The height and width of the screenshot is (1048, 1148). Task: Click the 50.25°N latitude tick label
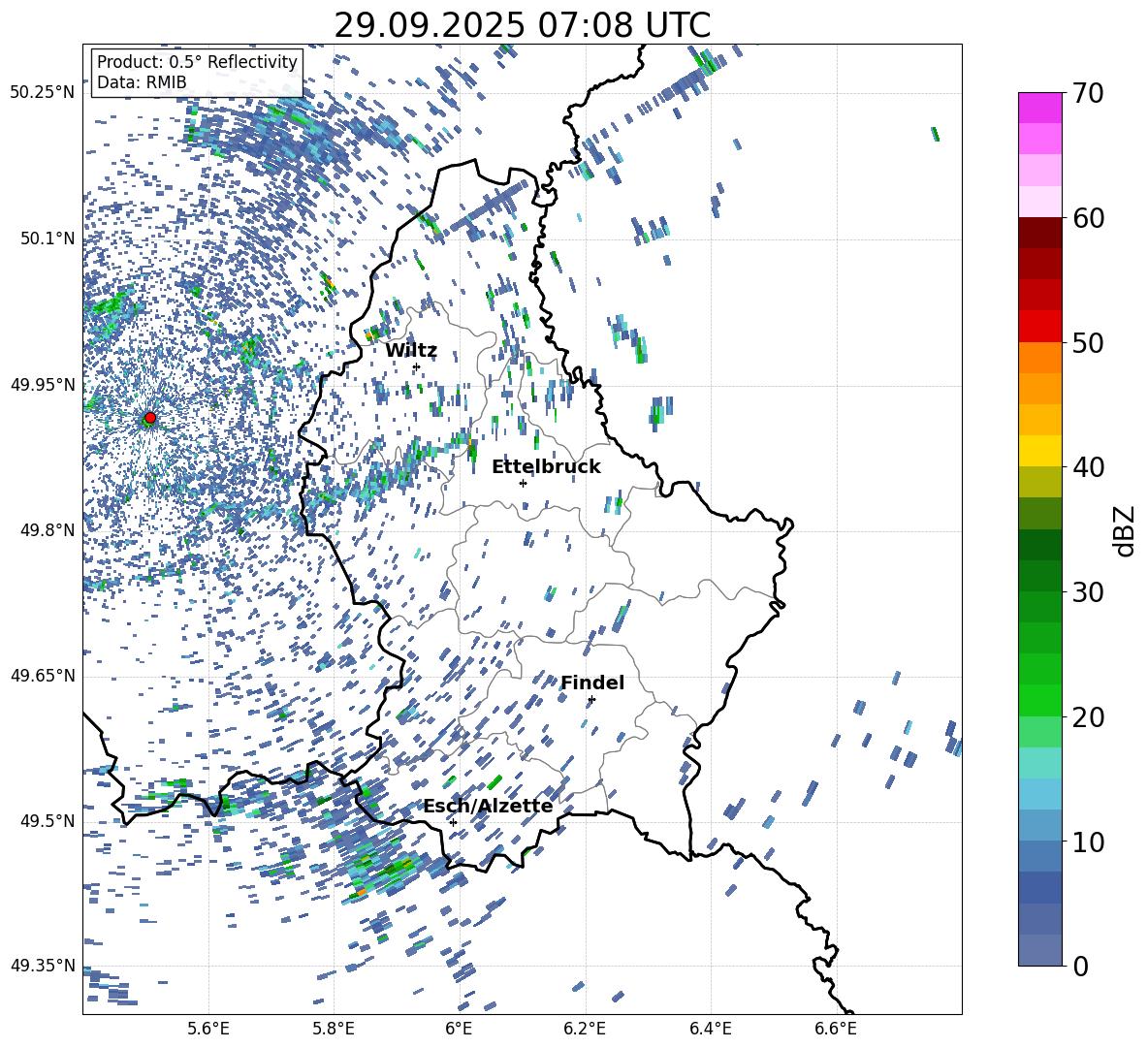click(42, 93)
